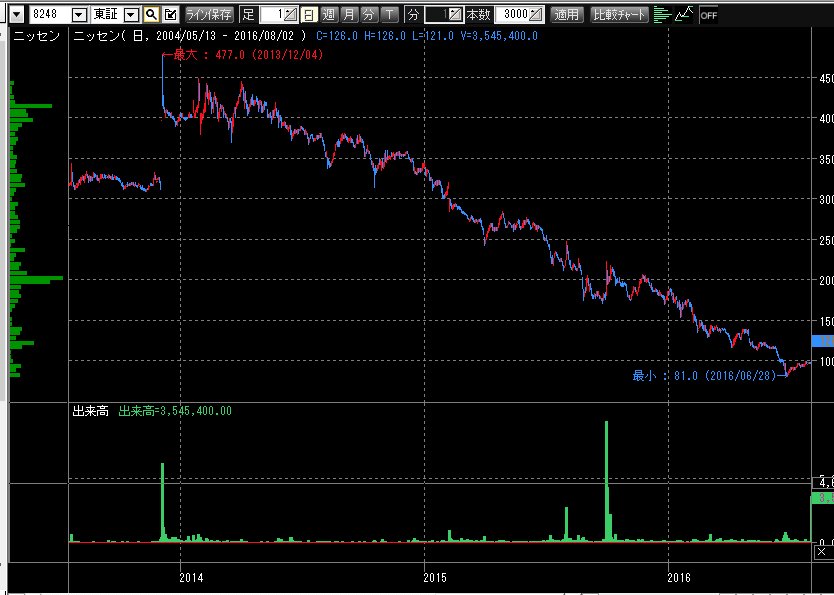Click the 出来高 volume panel label
The width and height of the screenshot is (834, 595).
point(90,411)
